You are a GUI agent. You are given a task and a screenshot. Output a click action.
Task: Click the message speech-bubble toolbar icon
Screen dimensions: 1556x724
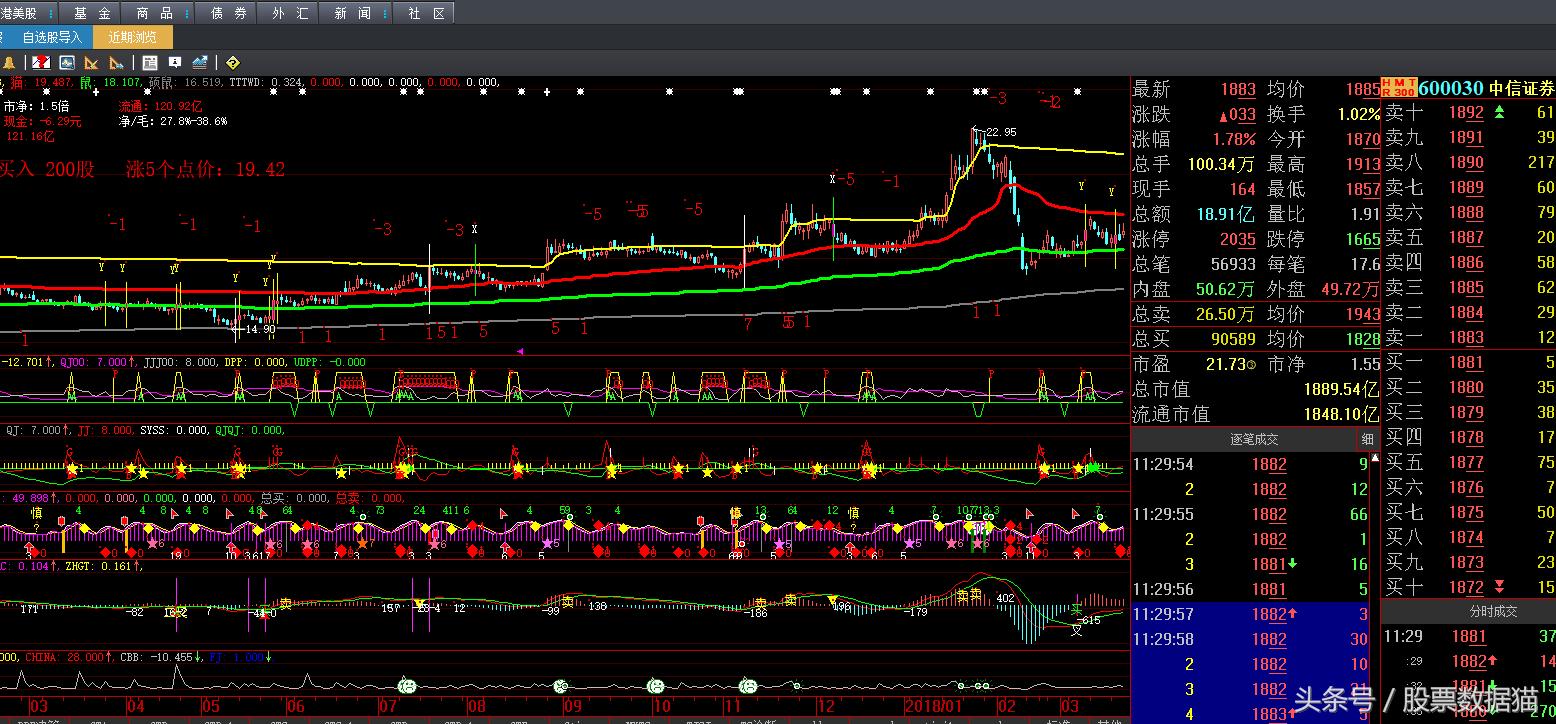click(175, 63)
